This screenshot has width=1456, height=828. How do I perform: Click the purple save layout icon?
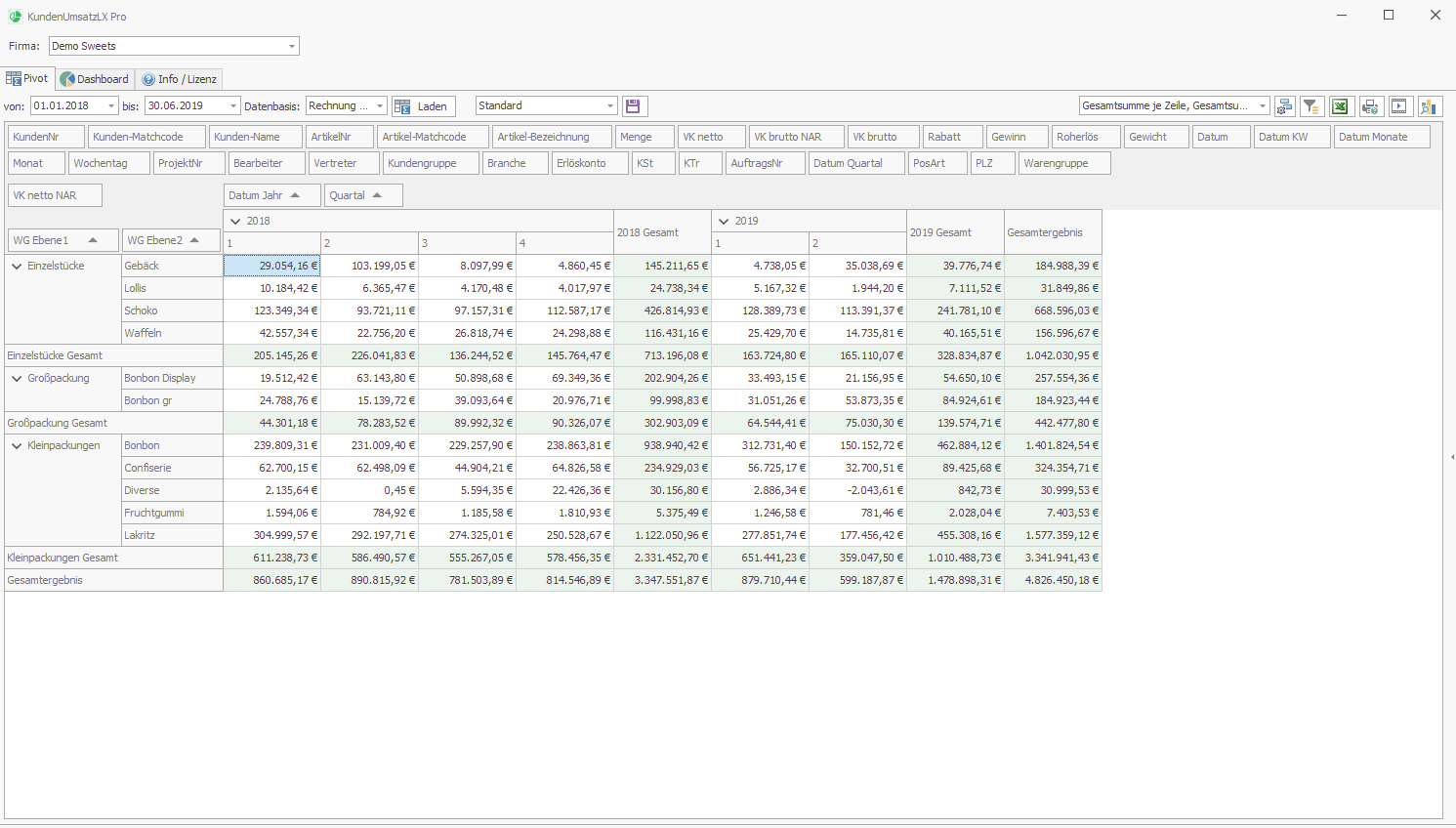click(633, 106)
